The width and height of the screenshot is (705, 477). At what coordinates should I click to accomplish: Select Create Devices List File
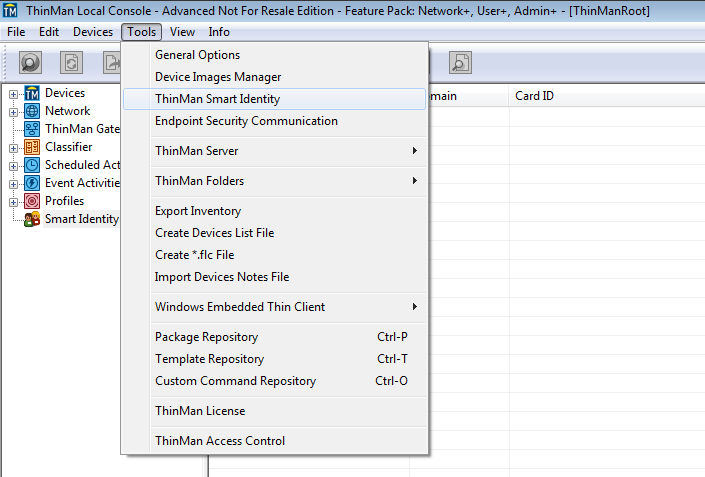pyautogui.click(x=275, y=233)
